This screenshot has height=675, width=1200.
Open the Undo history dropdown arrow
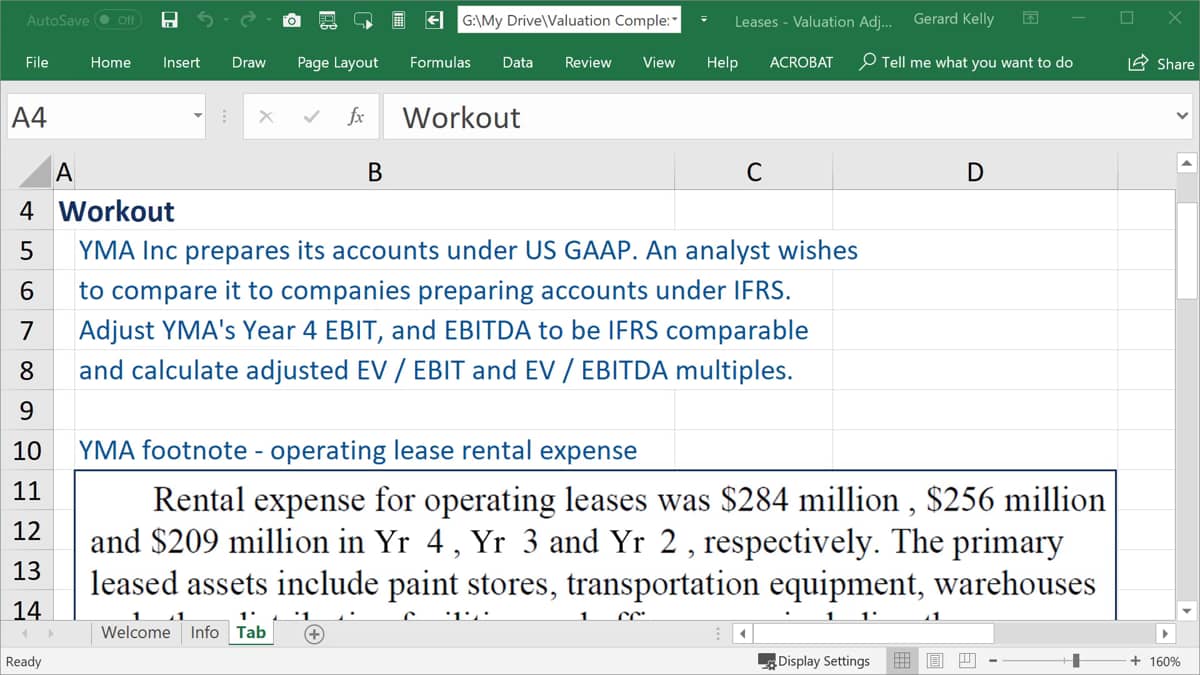tap(225, 20)
